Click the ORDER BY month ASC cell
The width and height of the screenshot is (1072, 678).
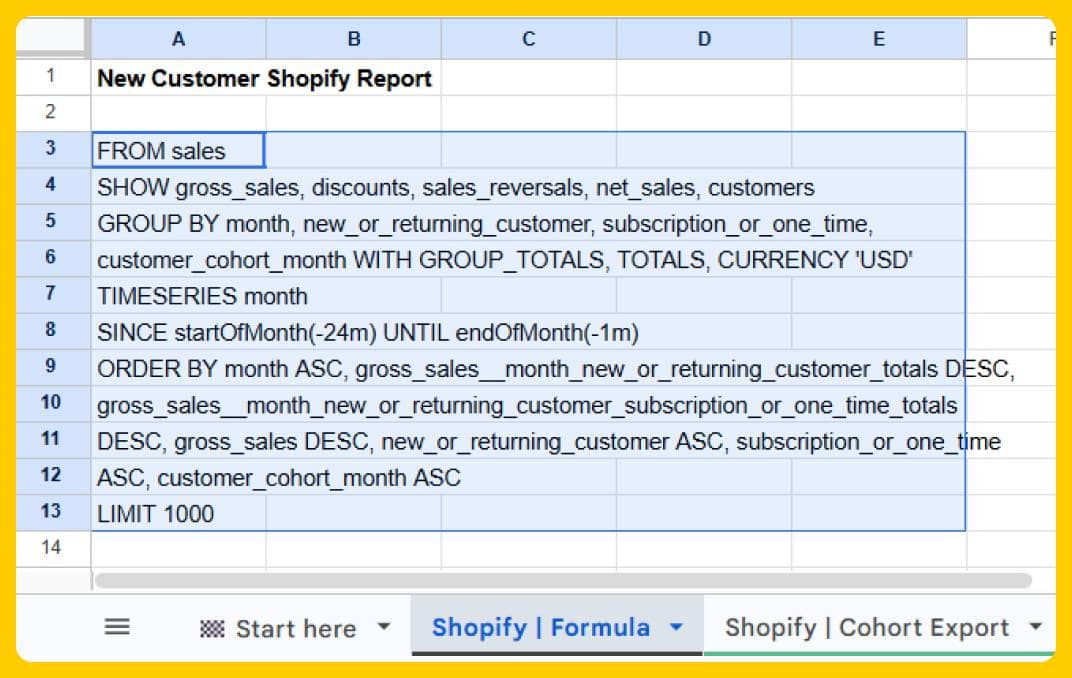point(178,368)
